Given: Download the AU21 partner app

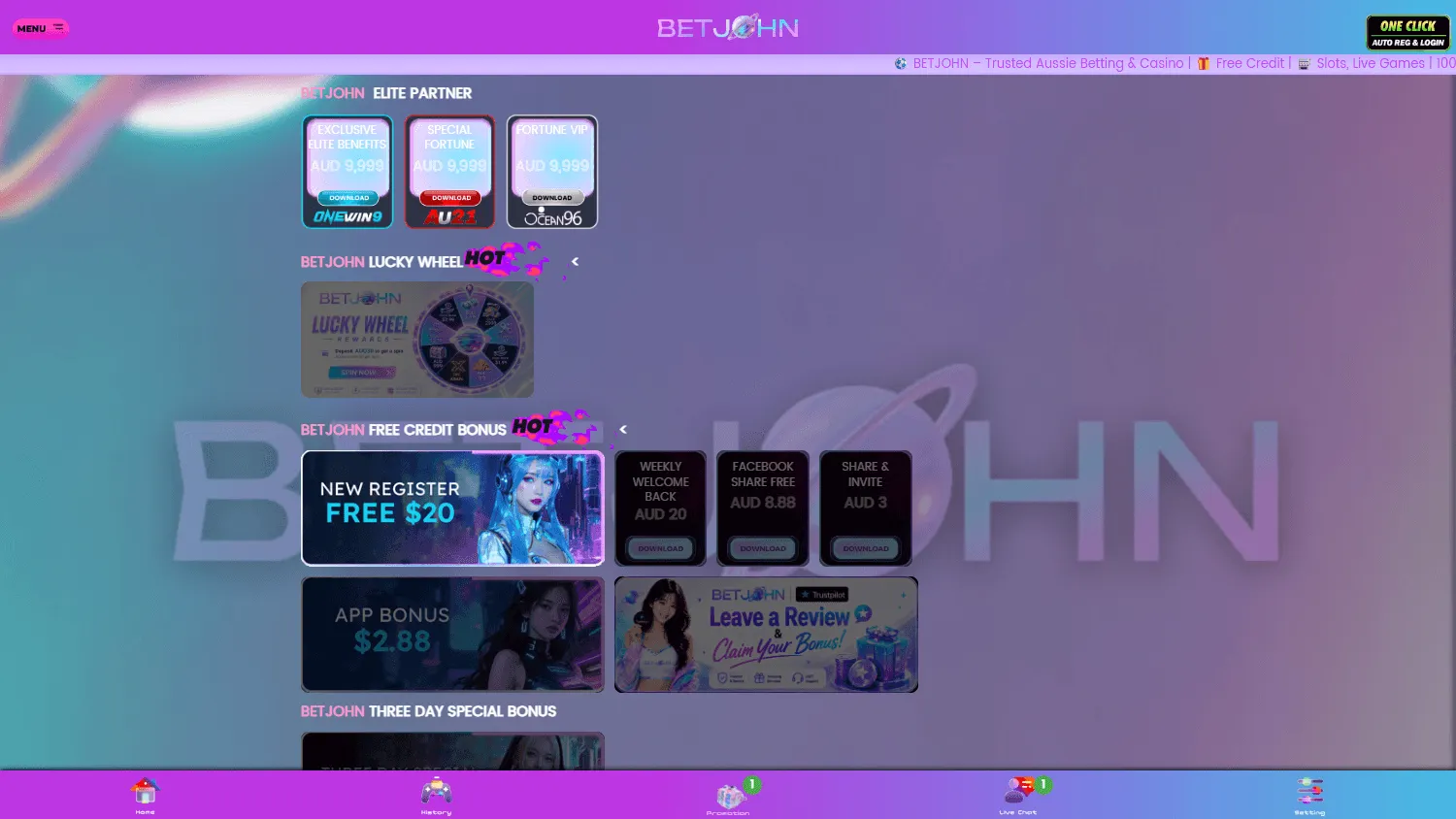Looking at the screenshot, I should [451, 198].
